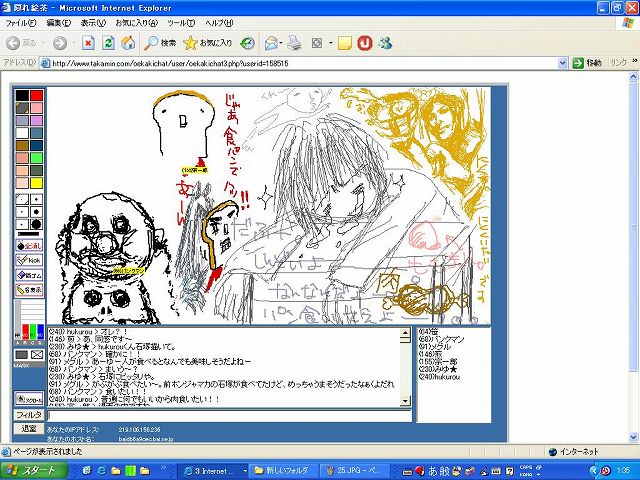
Task: Click the red R color channel slider
Action: tap(25, 331)
